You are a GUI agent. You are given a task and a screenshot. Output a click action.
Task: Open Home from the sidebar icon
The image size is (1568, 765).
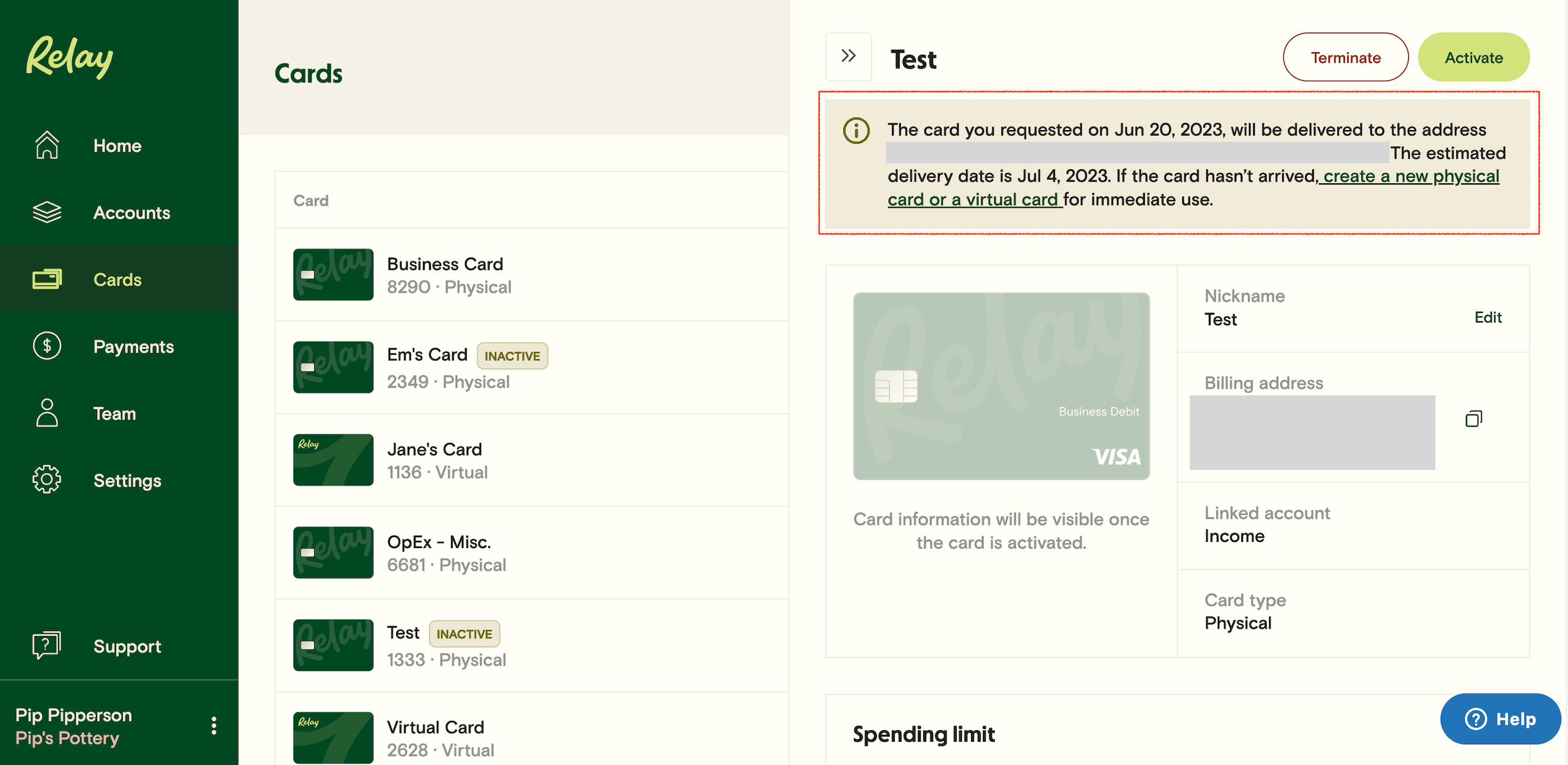point(46,145)
